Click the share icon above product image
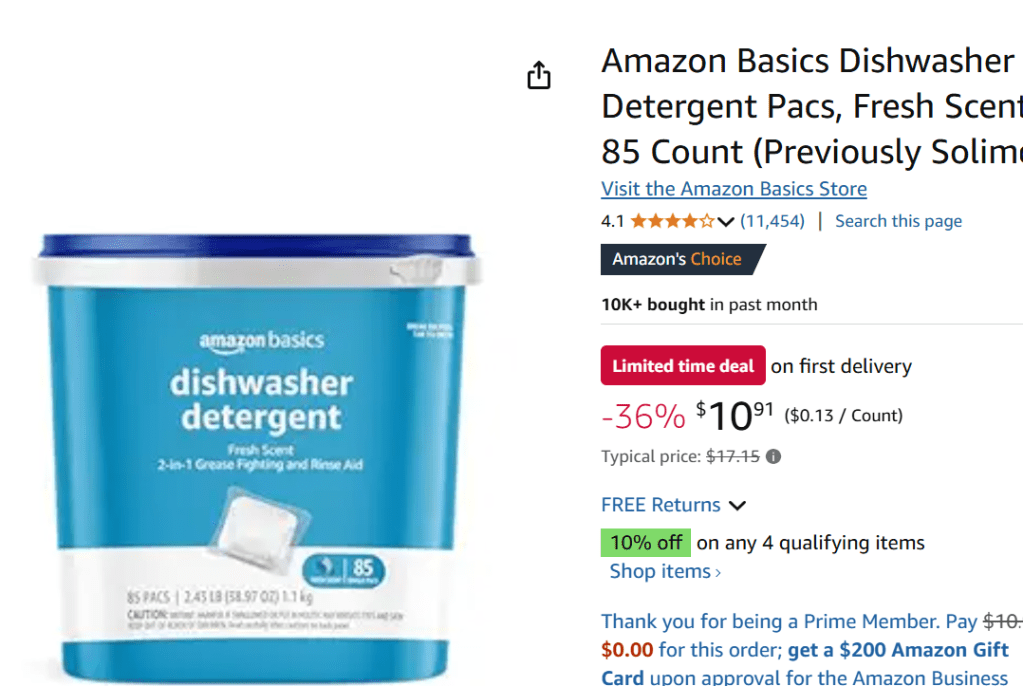 click(x=539, y=75)
